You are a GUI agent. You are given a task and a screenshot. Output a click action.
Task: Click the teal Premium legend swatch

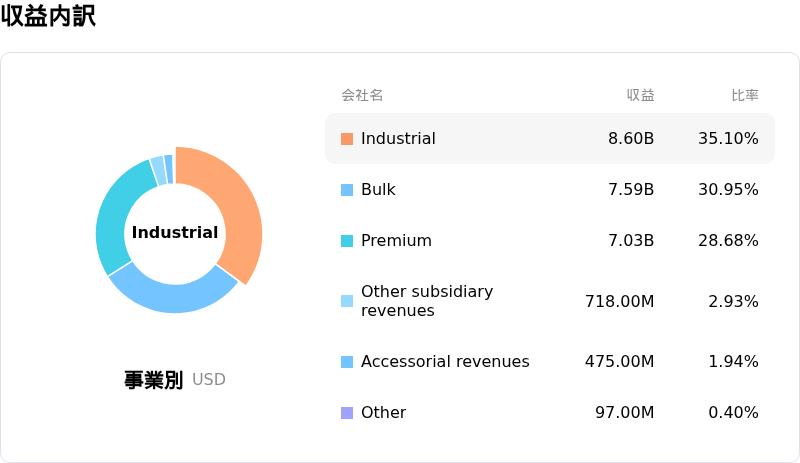click(x=347, y=241)
